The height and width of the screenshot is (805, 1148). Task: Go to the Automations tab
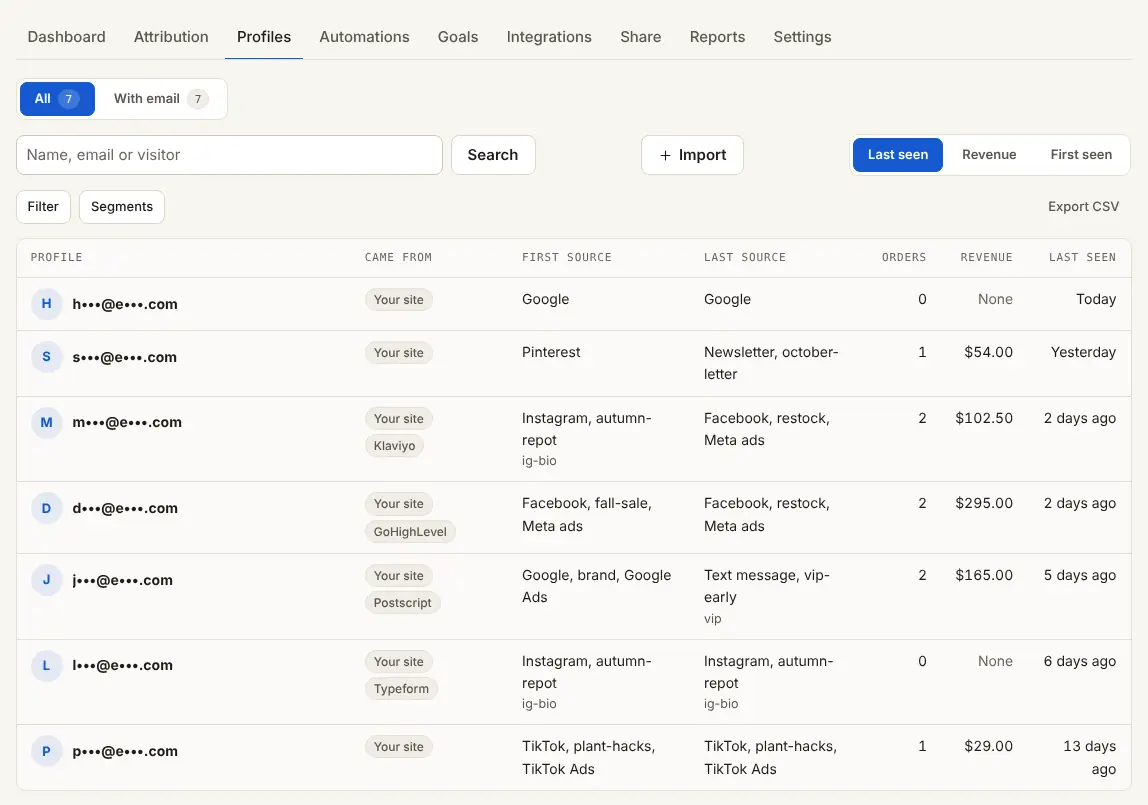(365, 37)
